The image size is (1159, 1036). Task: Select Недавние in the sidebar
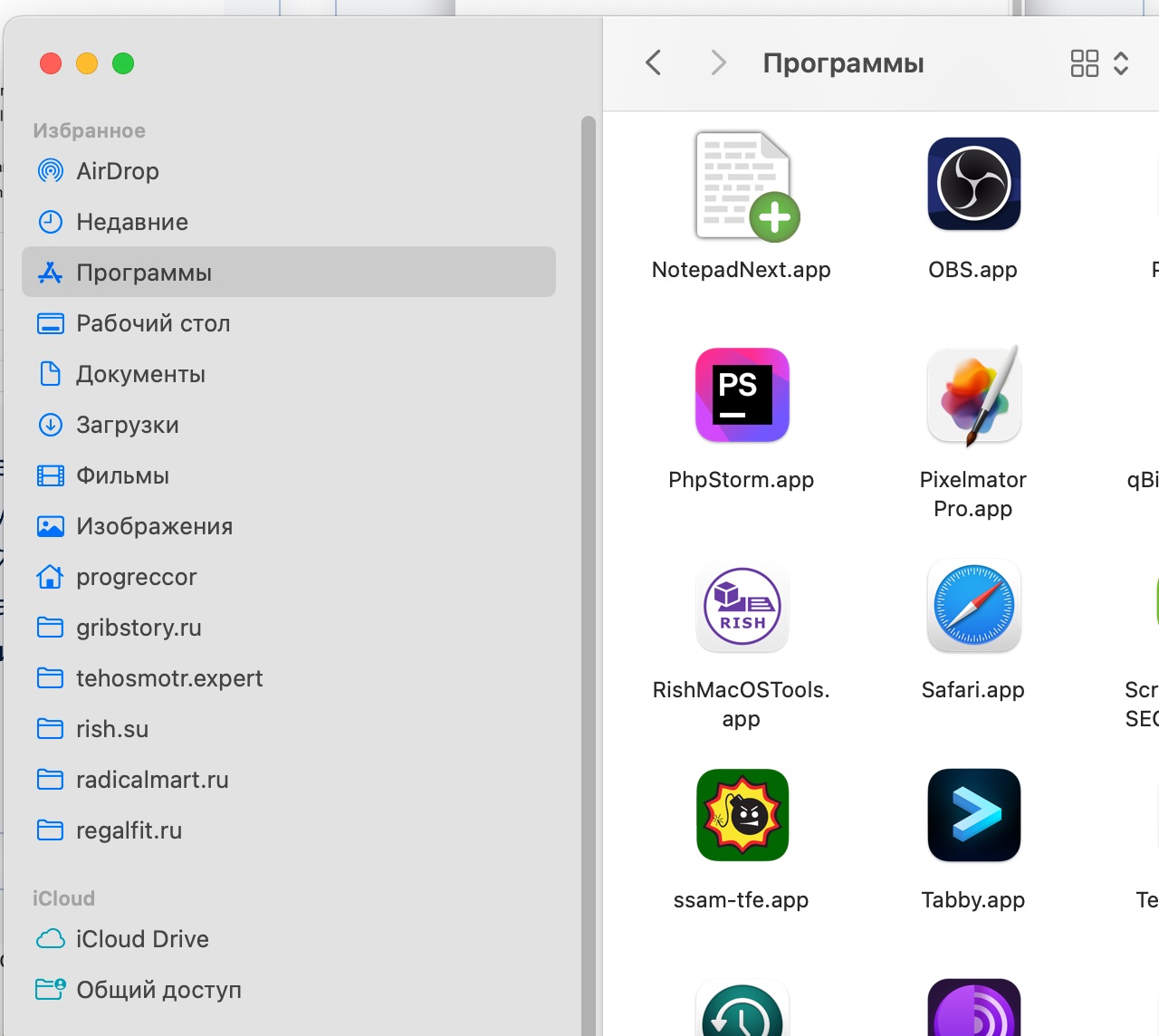(x=132, y=222)
